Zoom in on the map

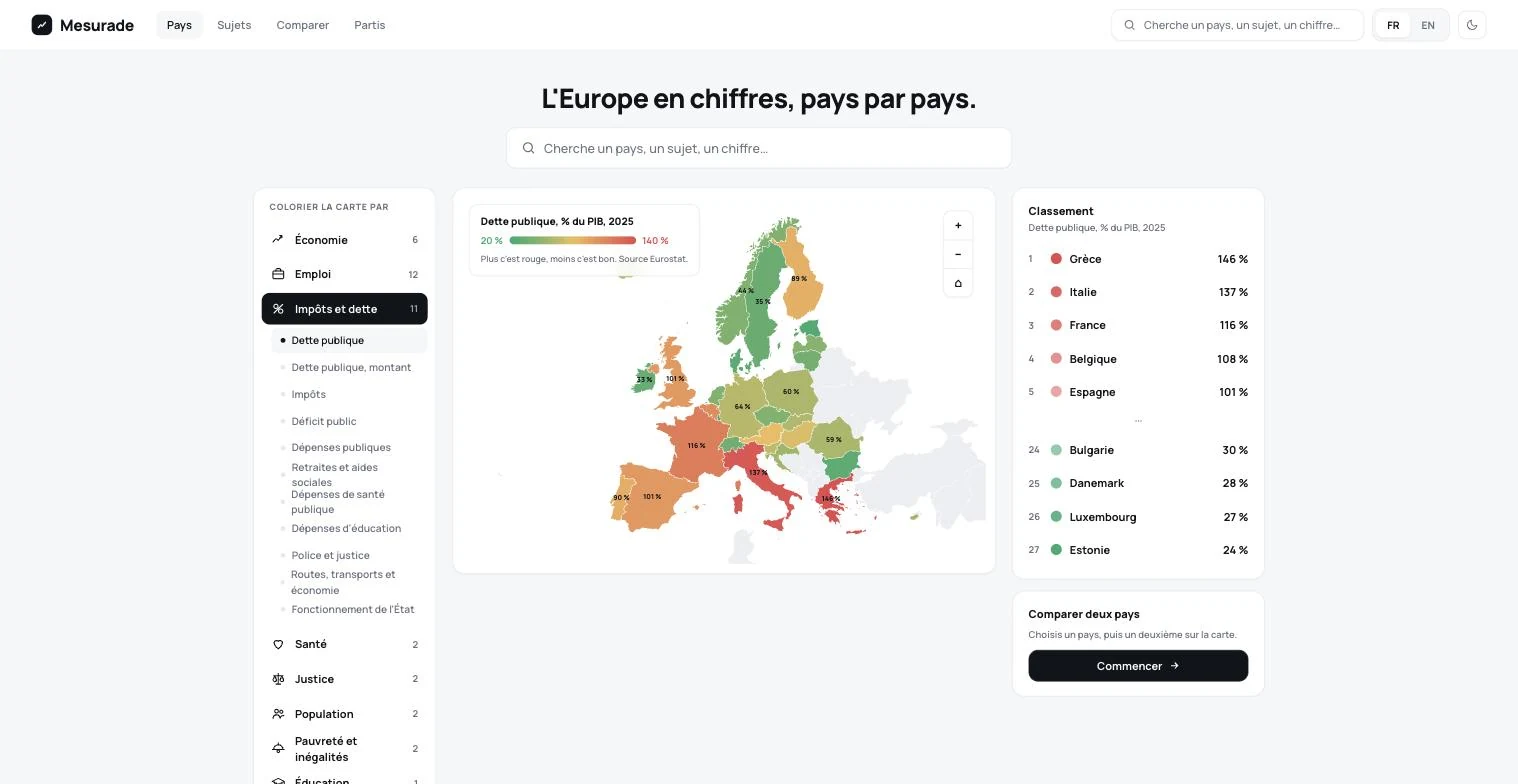[x=958, y=226]
